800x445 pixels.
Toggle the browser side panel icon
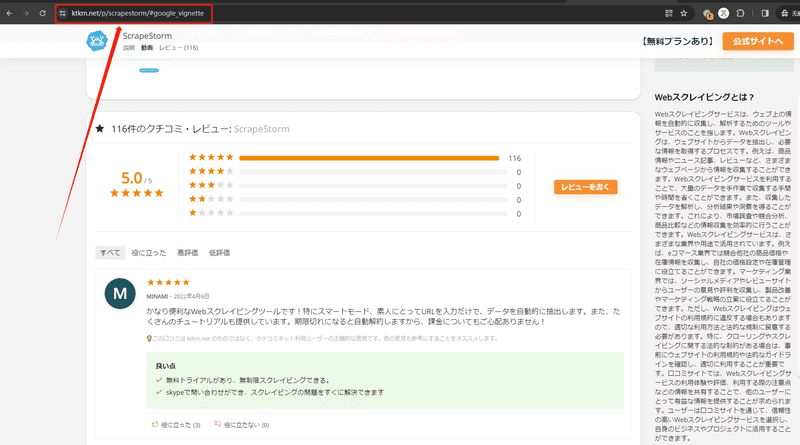765,13
